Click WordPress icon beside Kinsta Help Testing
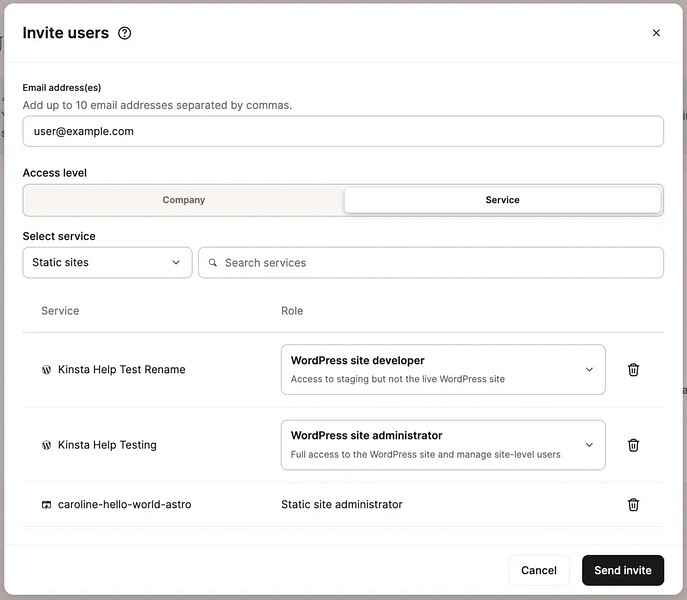 (x=46, y=445)
